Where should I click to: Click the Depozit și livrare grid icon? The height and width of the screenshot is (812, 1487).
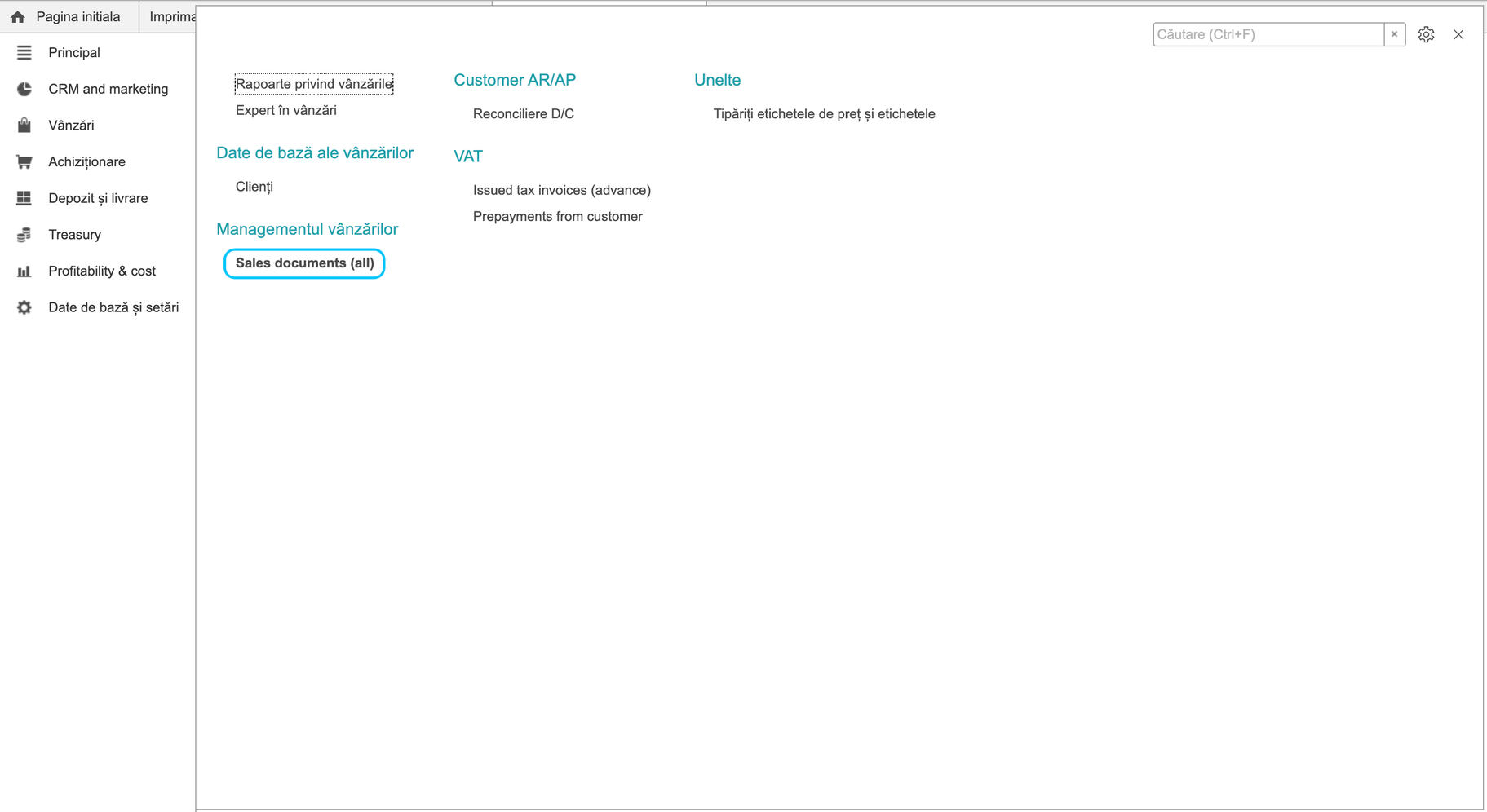click(24, 198)
